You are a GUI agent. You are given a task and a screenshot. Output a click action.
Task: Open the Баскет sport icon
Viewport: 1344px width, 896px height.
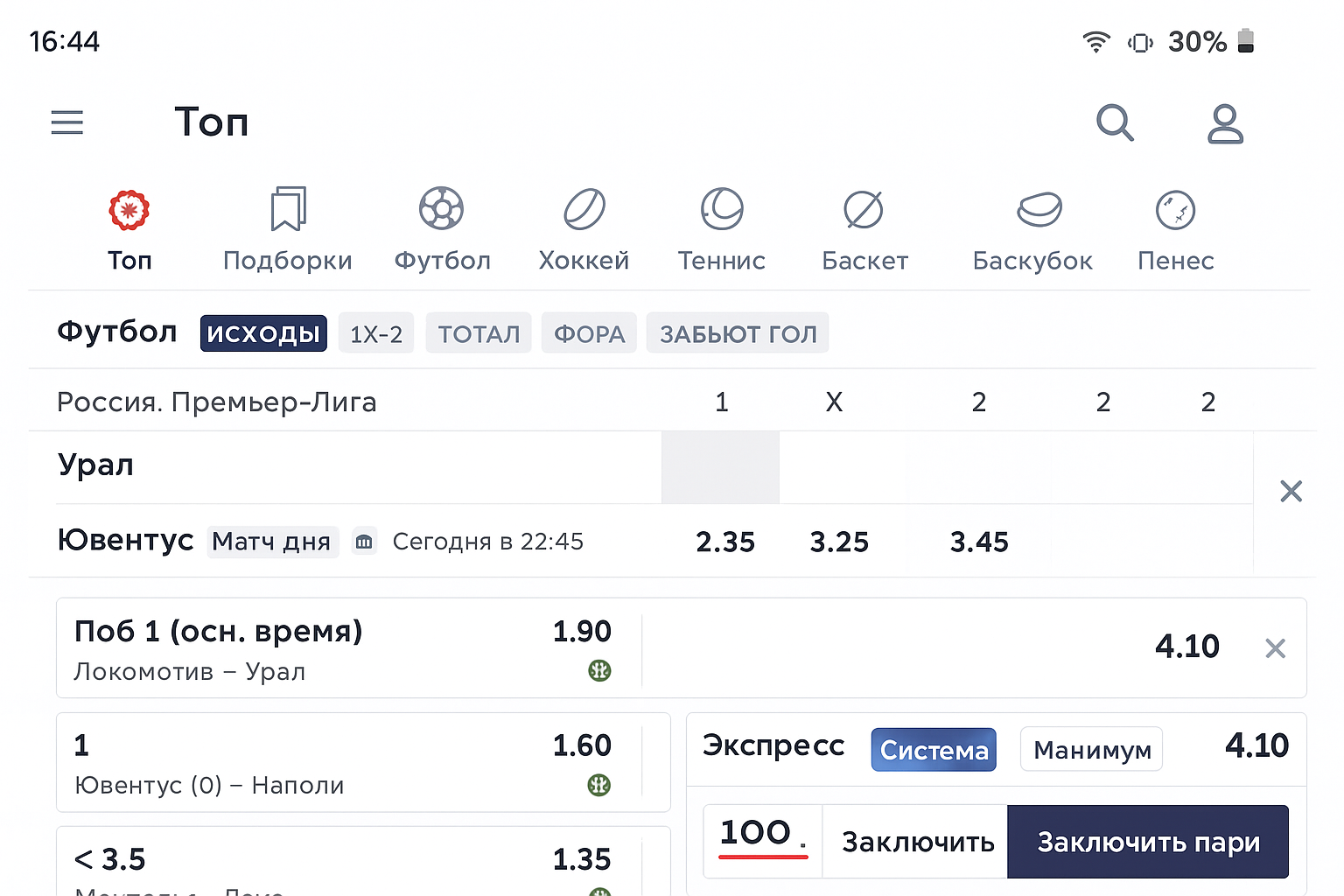[x=864, y=209]
